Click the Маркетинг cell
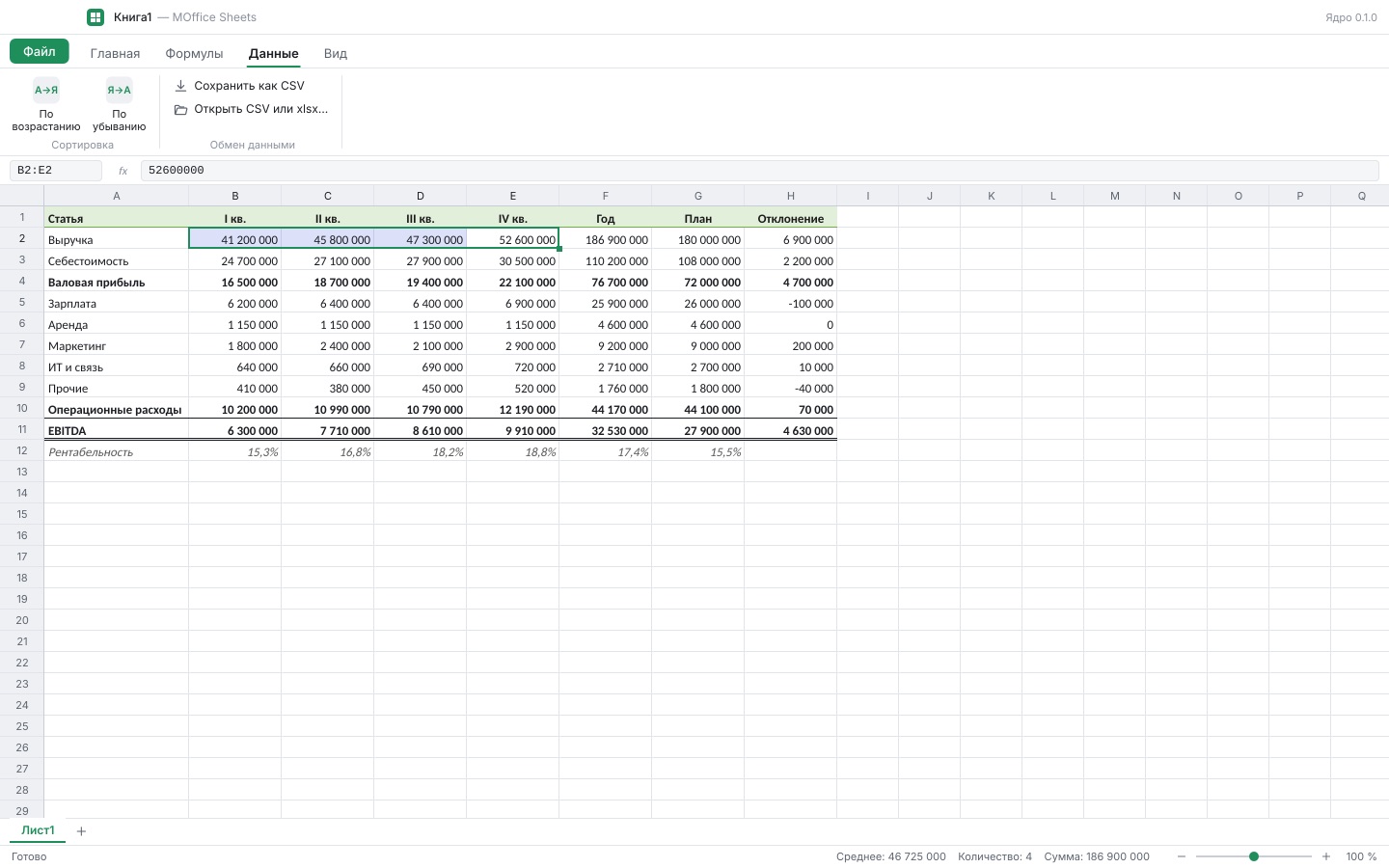Screen dimensions: 1389x868 pos(117,345)
